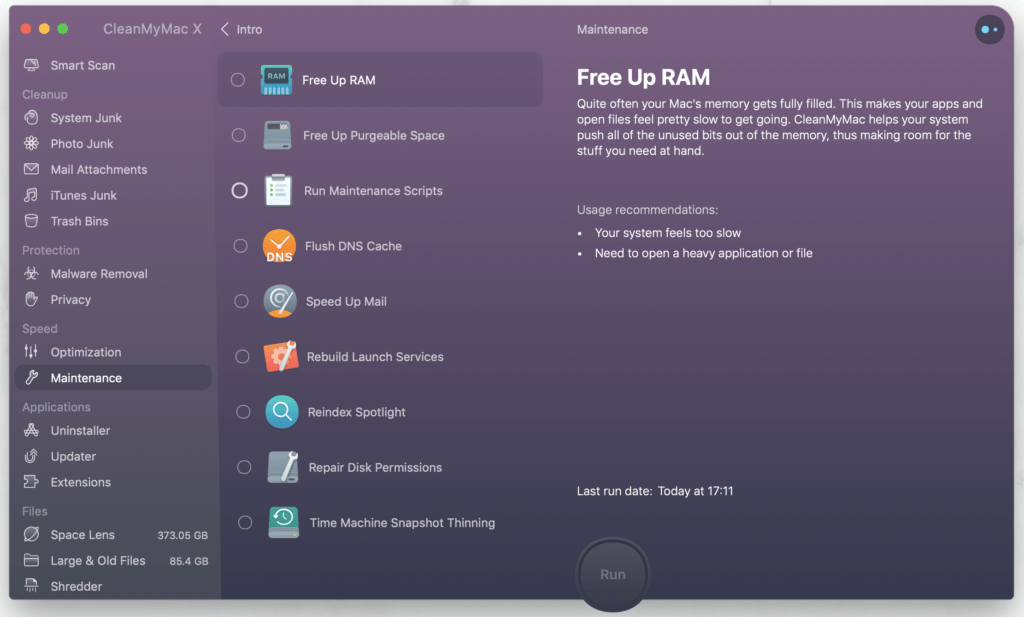
Task: Select the Reindex Spotlight radio button
Action: click(243, 412)
